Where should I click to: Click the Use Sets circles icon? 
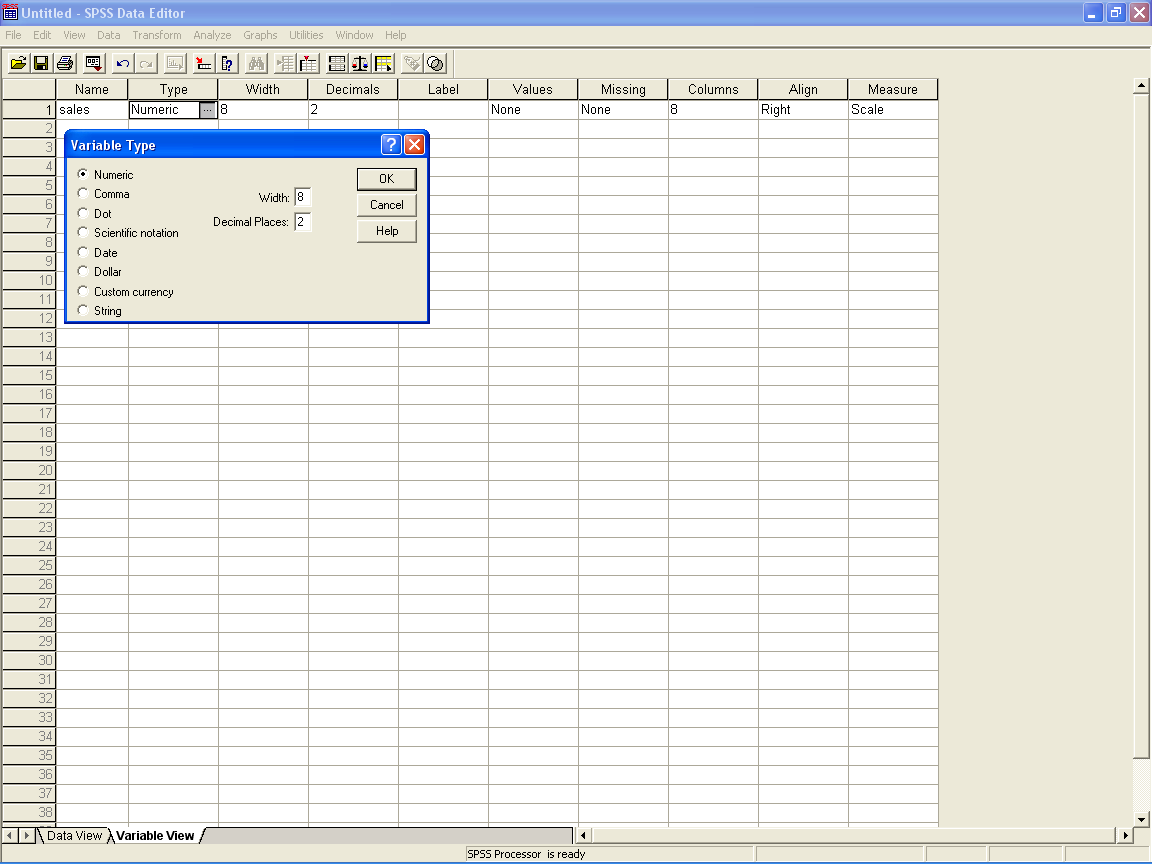[436, 64]
